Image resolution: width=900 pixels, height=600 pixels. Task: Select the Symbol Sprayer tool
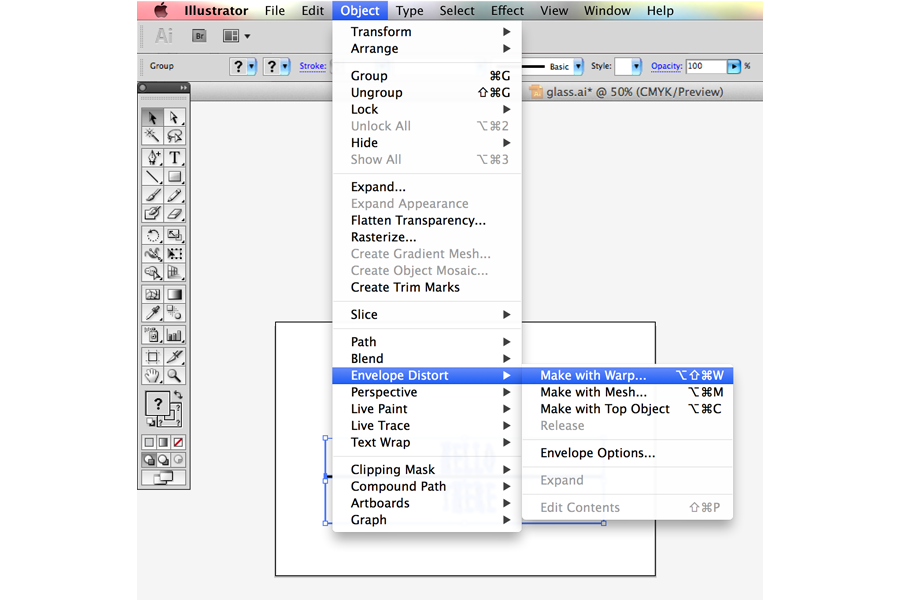[x=153, y=335]
